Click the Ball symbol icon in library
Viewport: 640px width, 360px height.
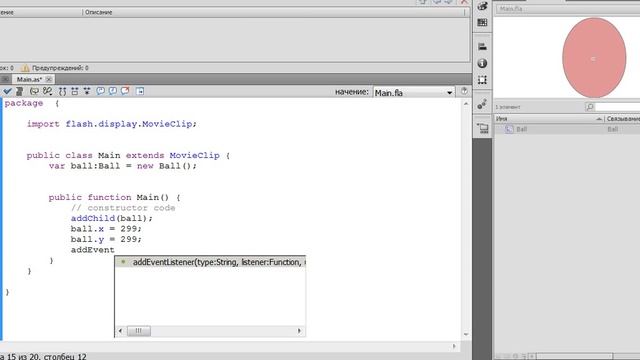pyautogui.click(x=509, y=129)
